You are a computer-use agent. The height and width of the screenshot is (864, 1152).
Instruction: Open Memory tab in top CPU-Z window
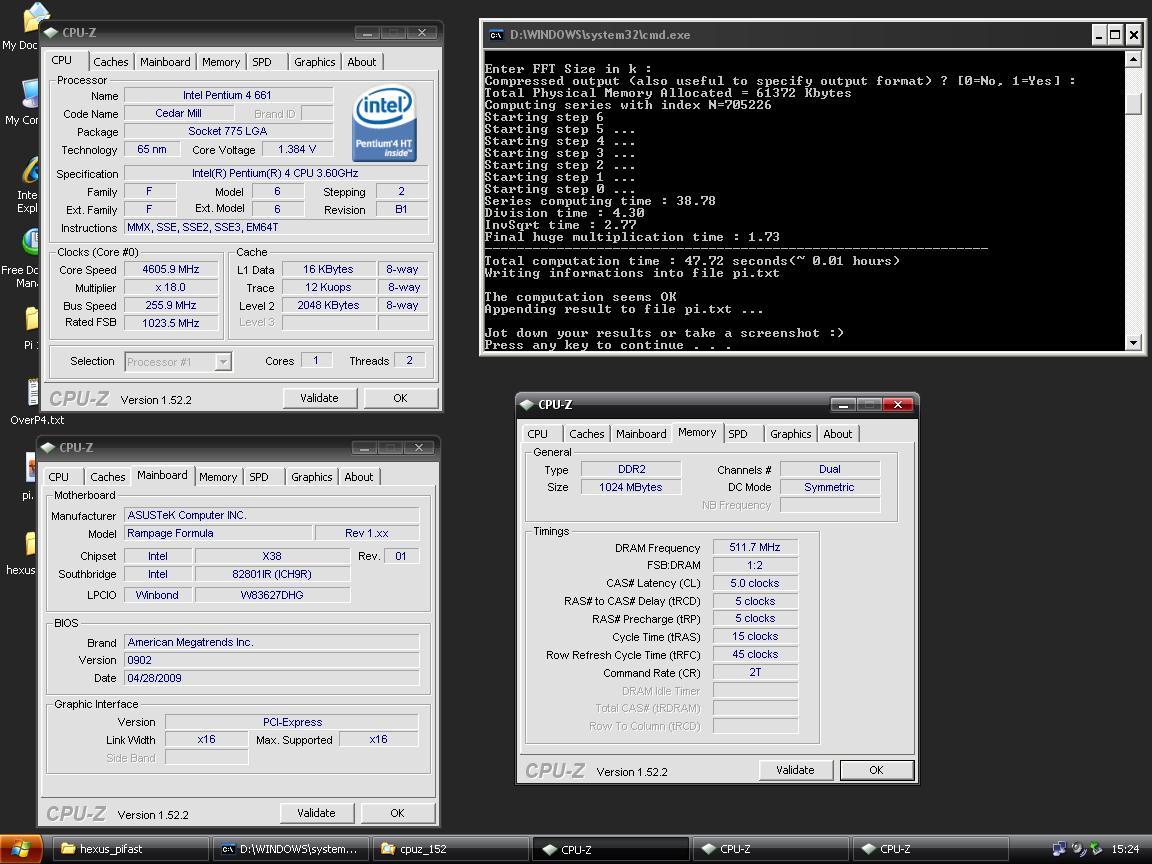point(221,62)
